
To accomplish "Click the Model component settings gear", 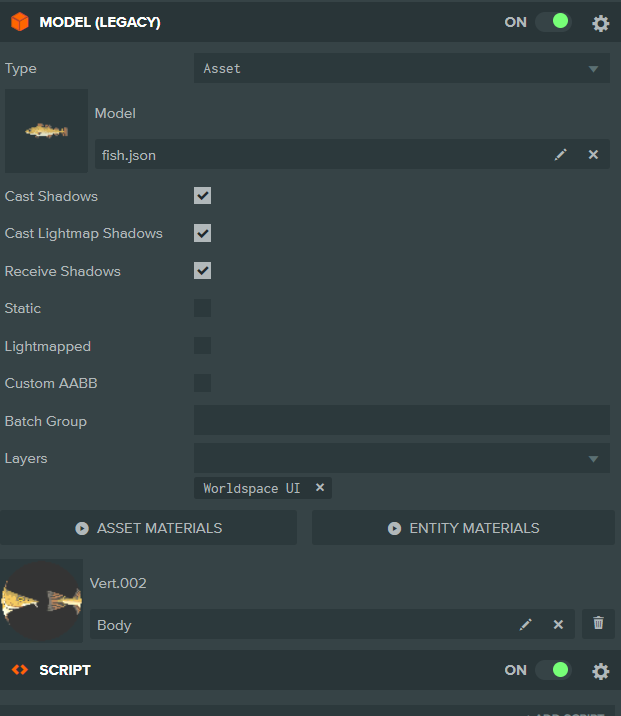I will 600,23.
